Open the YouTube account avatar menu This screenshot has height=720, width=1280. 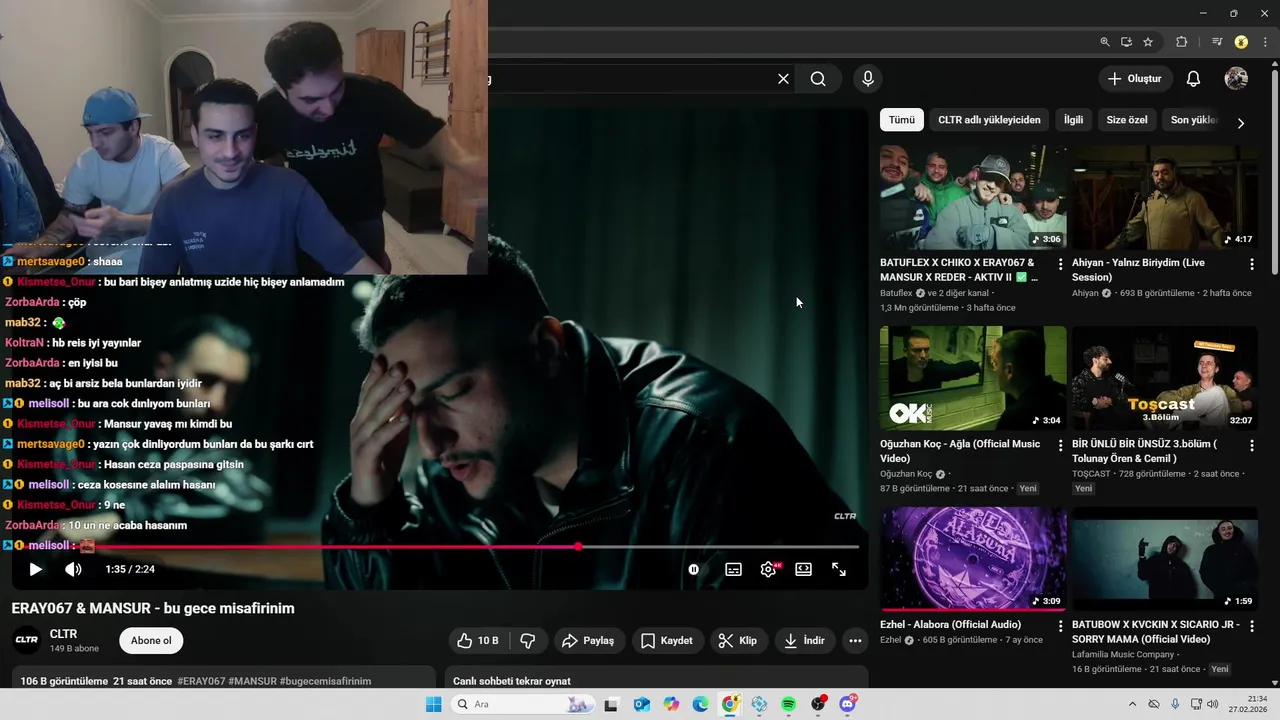point(1236,79)
